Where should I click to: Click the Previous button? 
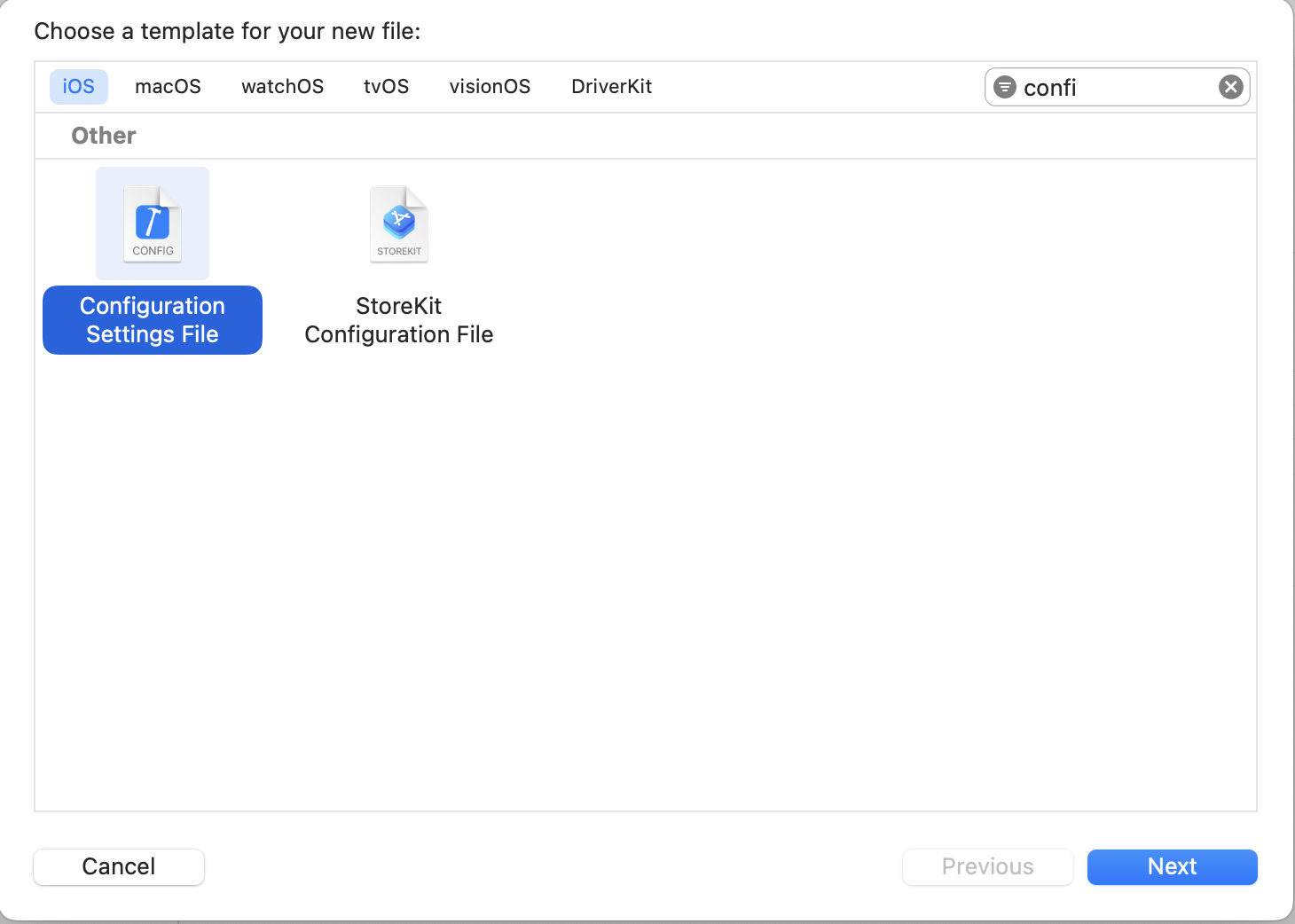coord(988,866)
